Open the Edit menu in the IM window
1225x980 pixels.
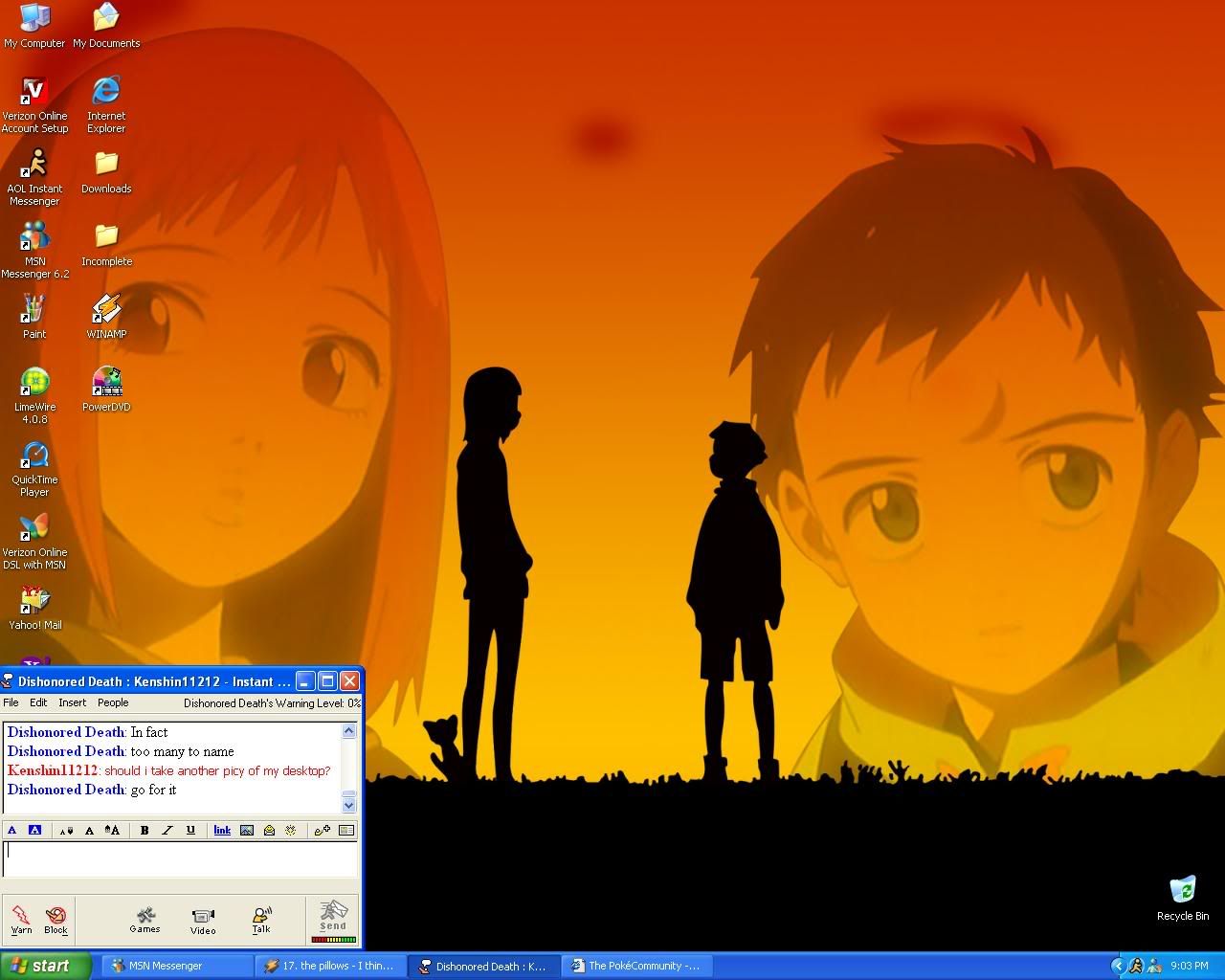[x=38, y=702]
